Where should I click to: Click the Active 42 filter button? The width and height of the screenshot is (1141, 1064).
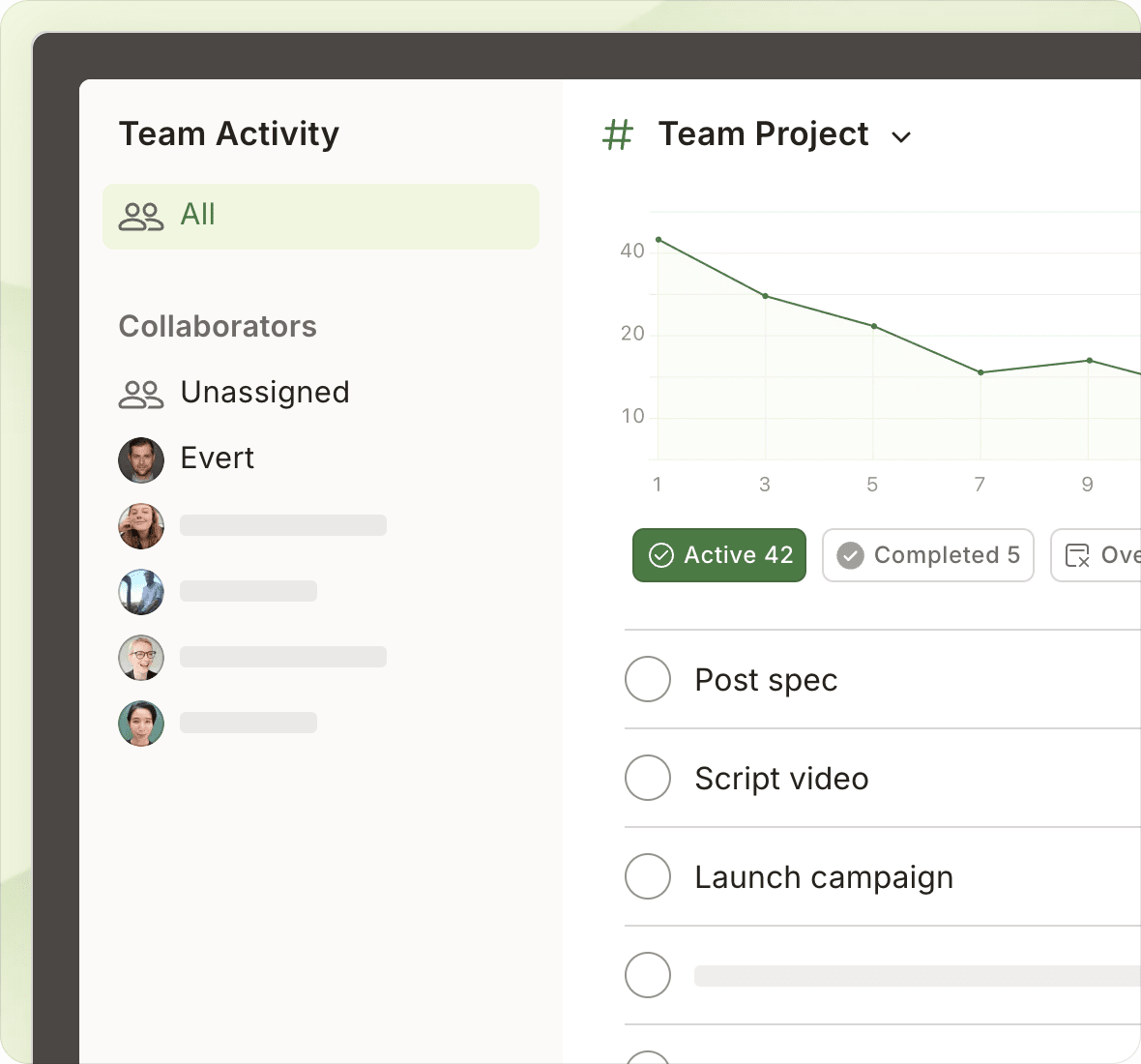pos(718,555)
